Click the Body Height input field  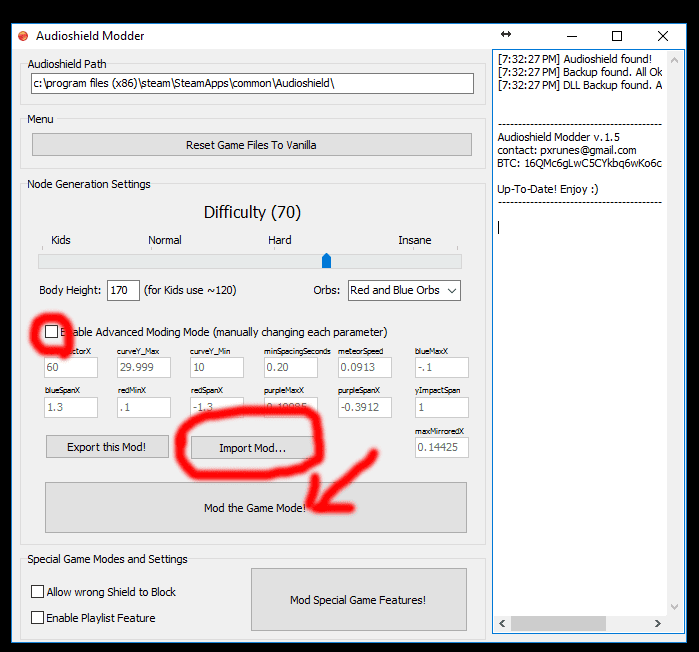click(123, 291)
